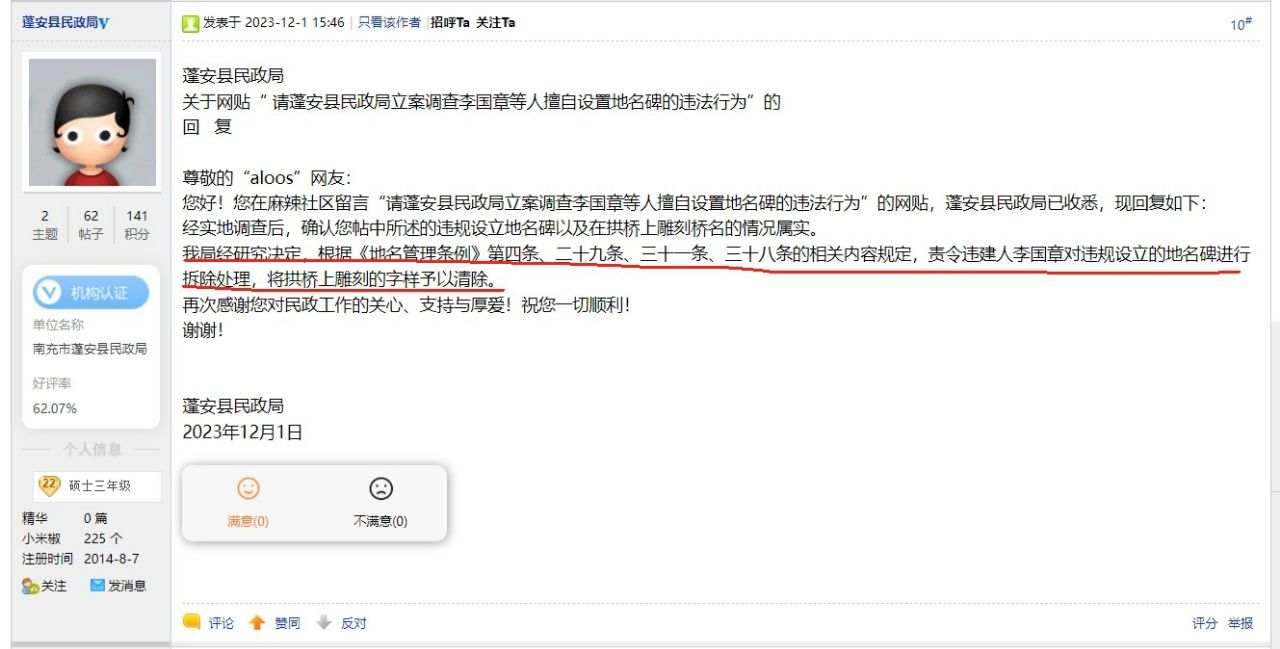The height and width of the screenshot is (649, 1280).
Task: Click the comment speech bubble icon
Action: [x=192, y=622]
